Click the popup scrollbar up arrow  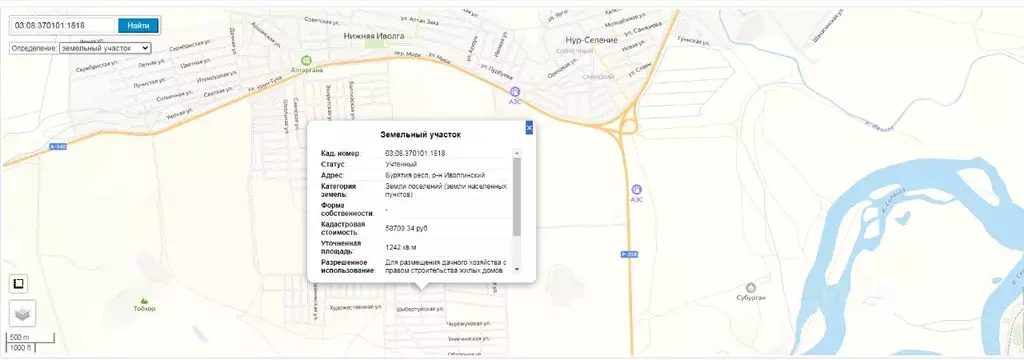tap(517, 153)
